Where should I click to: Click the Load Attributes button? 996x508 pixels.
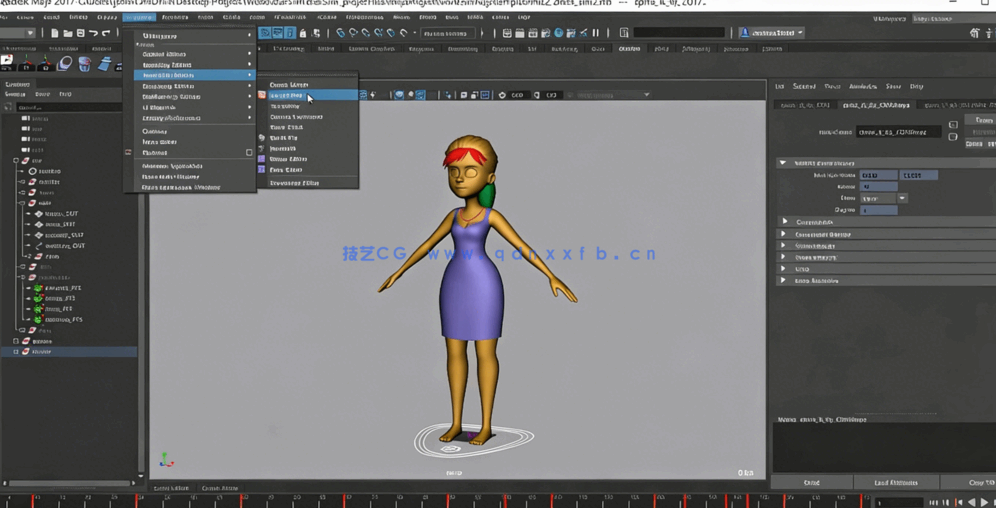tap(895, 482)
